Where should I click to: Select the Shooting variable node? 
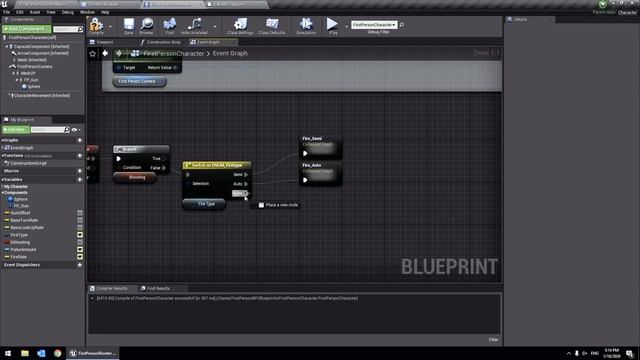coord(135,178)
